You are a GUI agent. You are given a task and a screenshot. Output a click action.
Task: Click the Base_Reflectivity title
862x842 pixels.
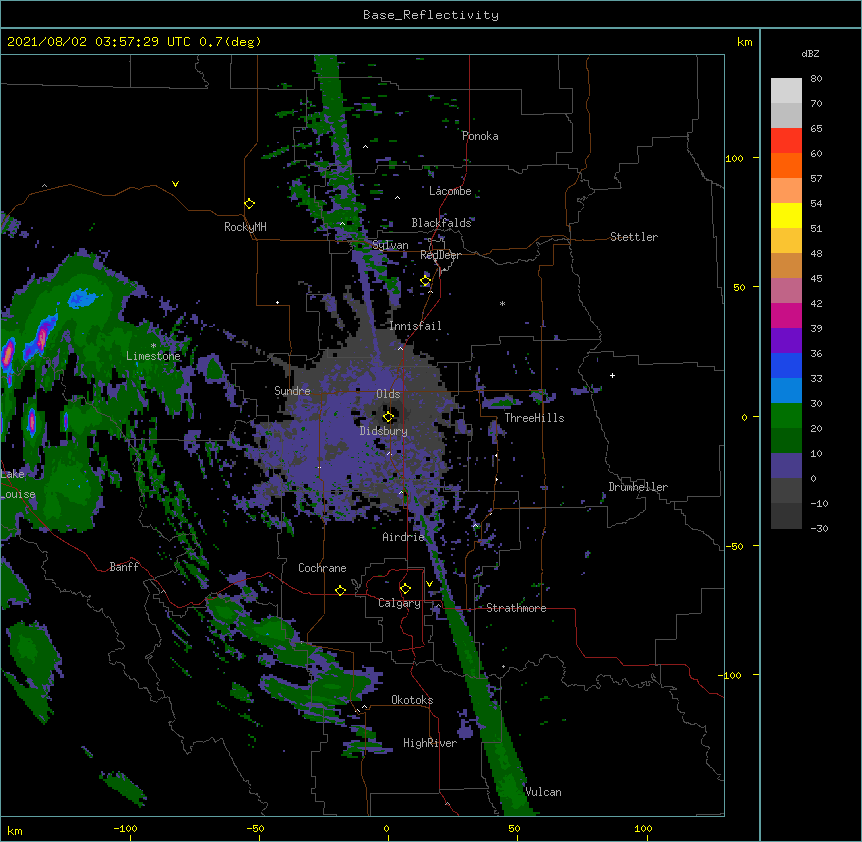(x=431, y=15)
